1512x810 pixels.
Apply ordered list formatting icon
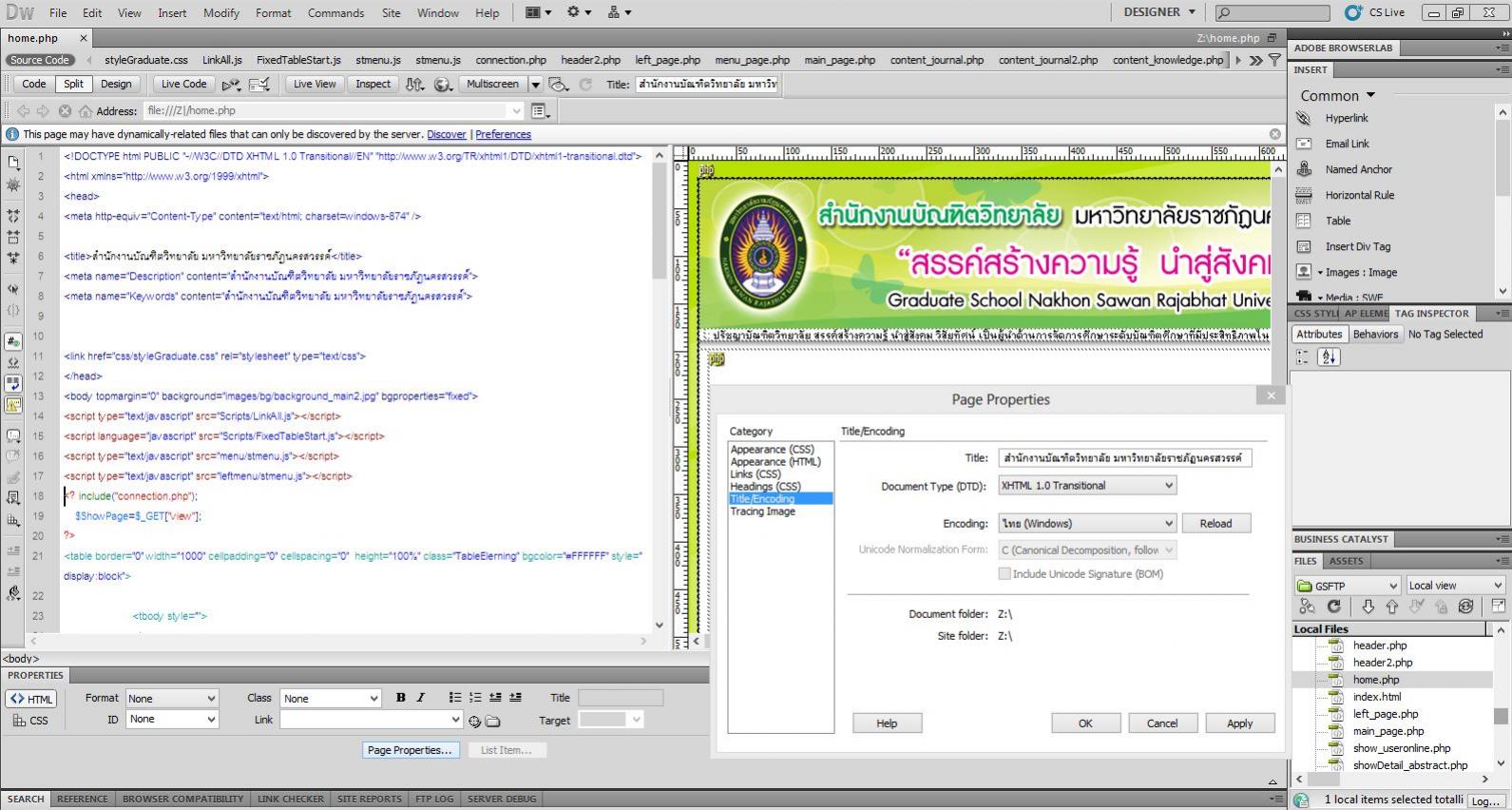(x=475, y=698)
